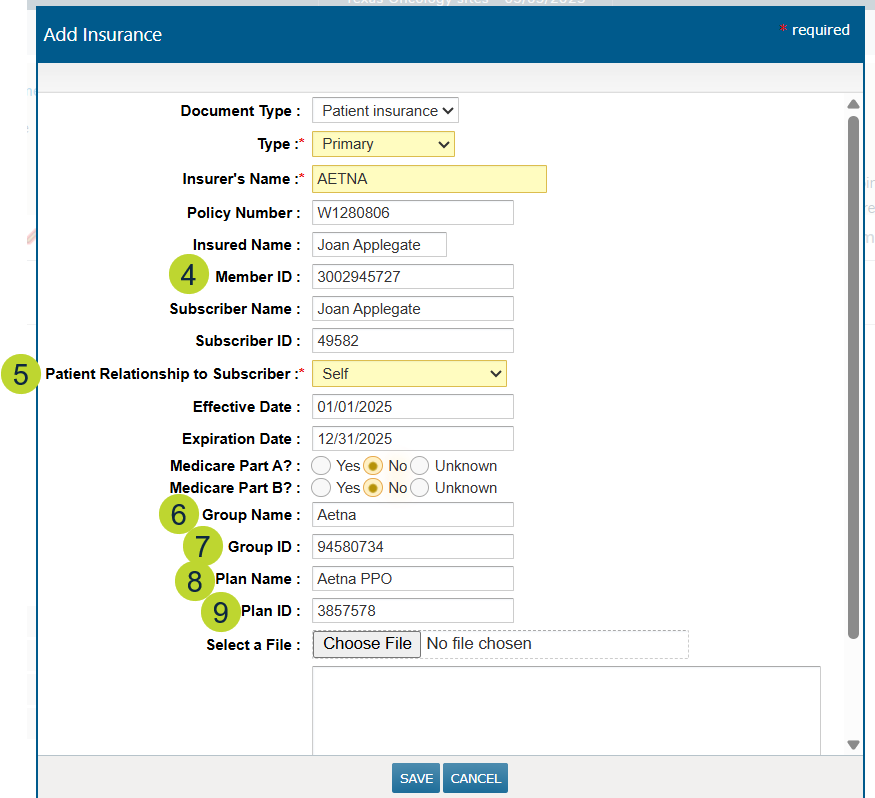
Task: Click the numbered circle 7 beside Group ID
Action: (203, 547)
